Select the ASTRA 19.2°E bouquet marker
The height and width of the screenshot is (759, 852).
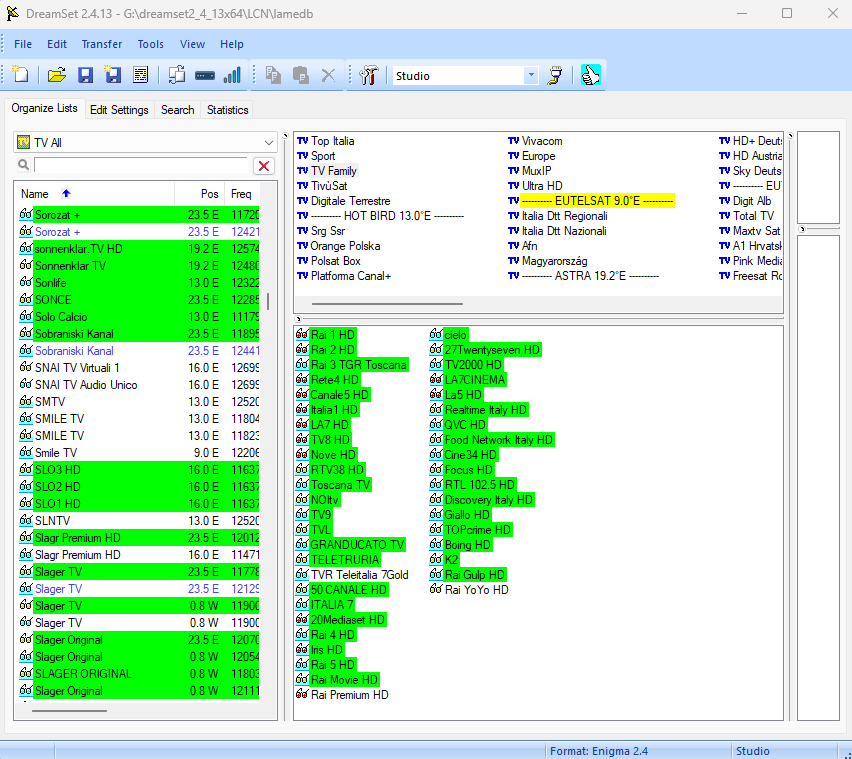point(584,275)
